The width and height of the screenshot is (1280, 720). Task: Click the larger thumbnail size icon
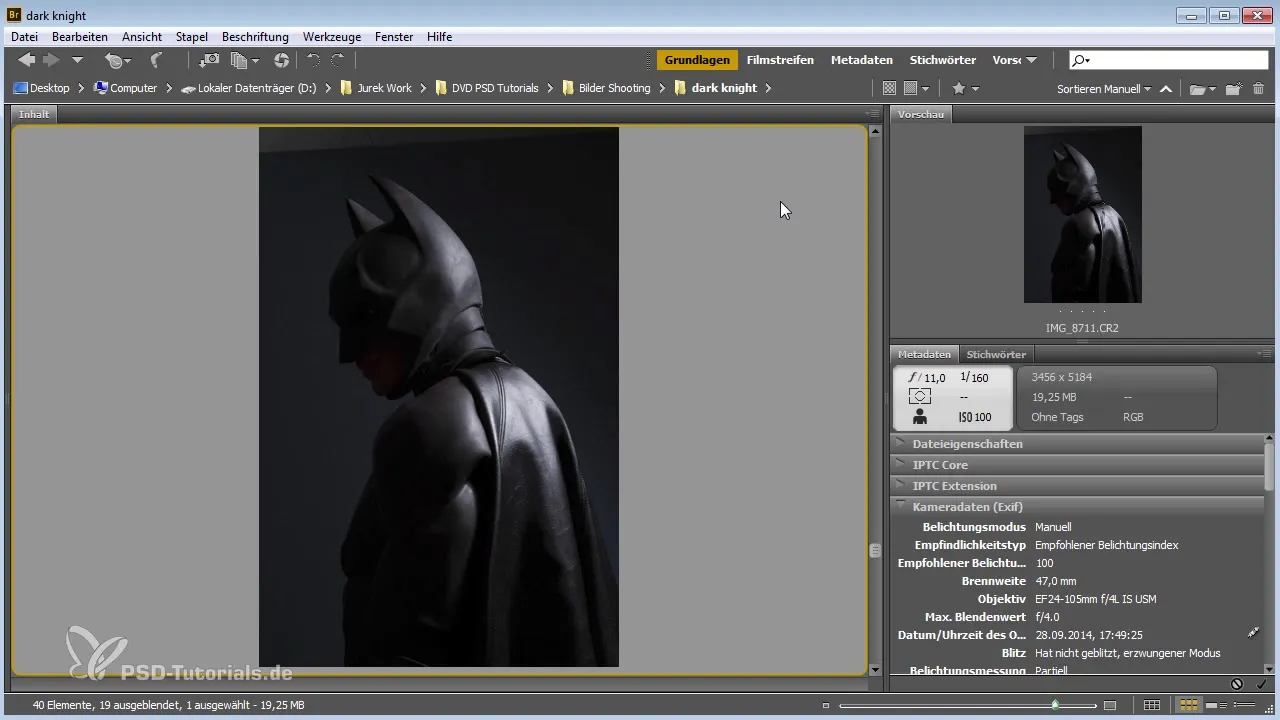click(x=1109, y=706)
